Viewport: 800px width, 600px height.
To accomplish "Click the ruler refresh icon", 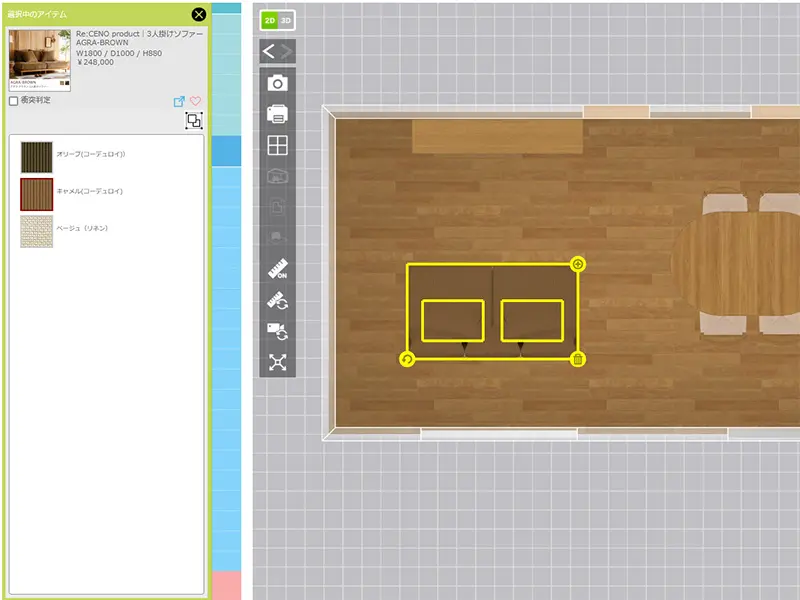I will coord(277,300).
